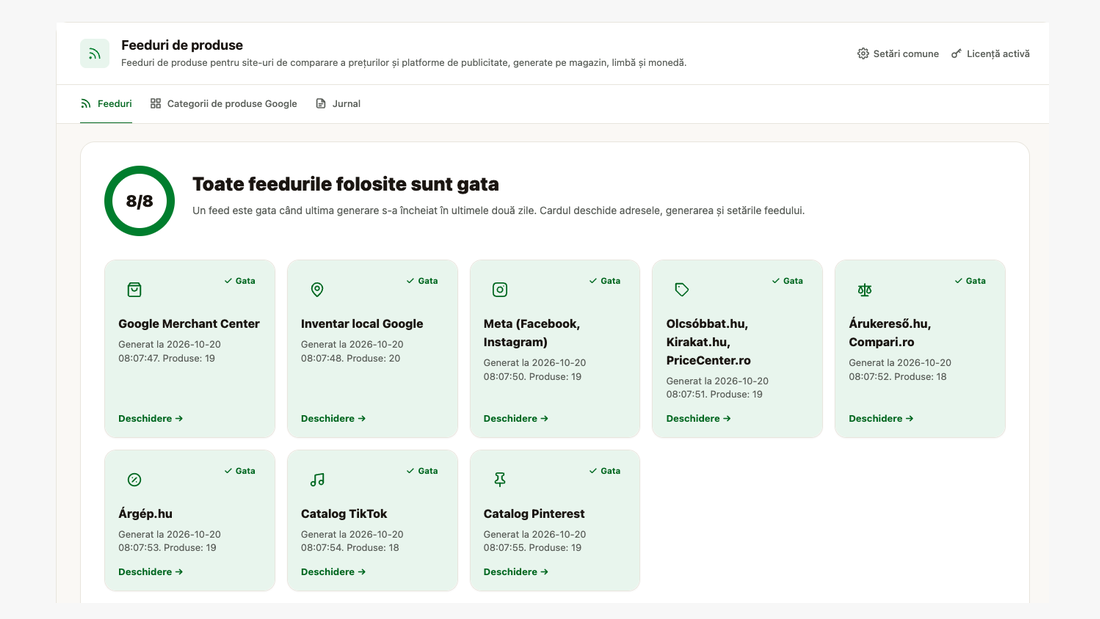The image size is (1100, 619).
Task: Open the Catalog TikTok feed via Deschidere
Action: point(333,572)
